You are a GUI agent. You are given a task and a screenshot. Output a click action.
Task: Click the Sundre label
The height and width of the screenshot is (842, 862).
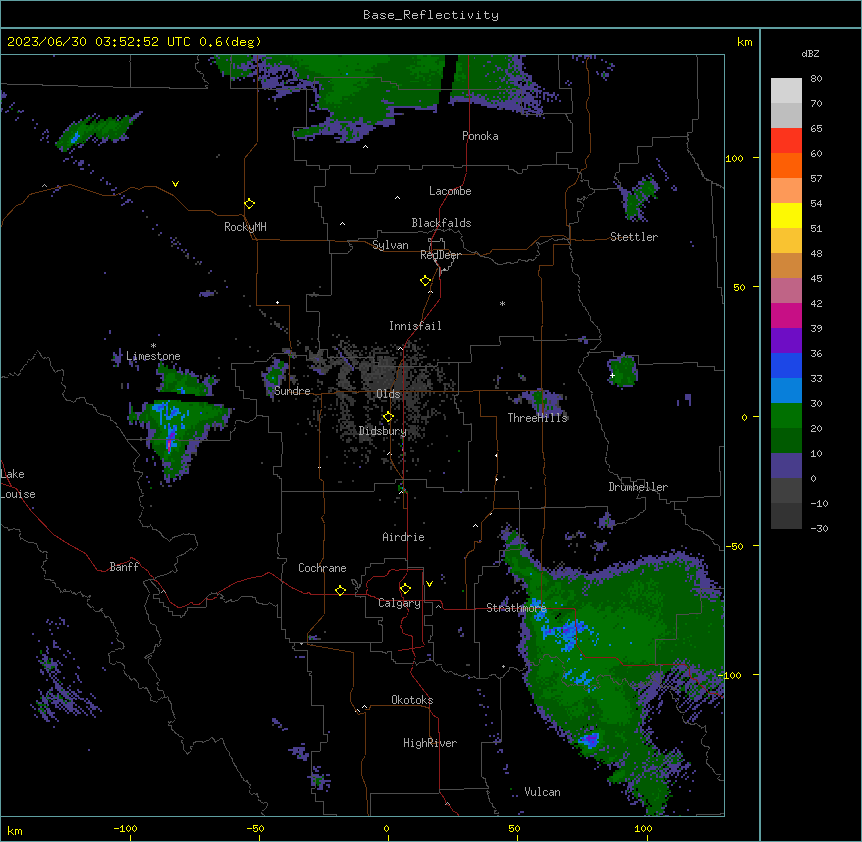(292, 391)
